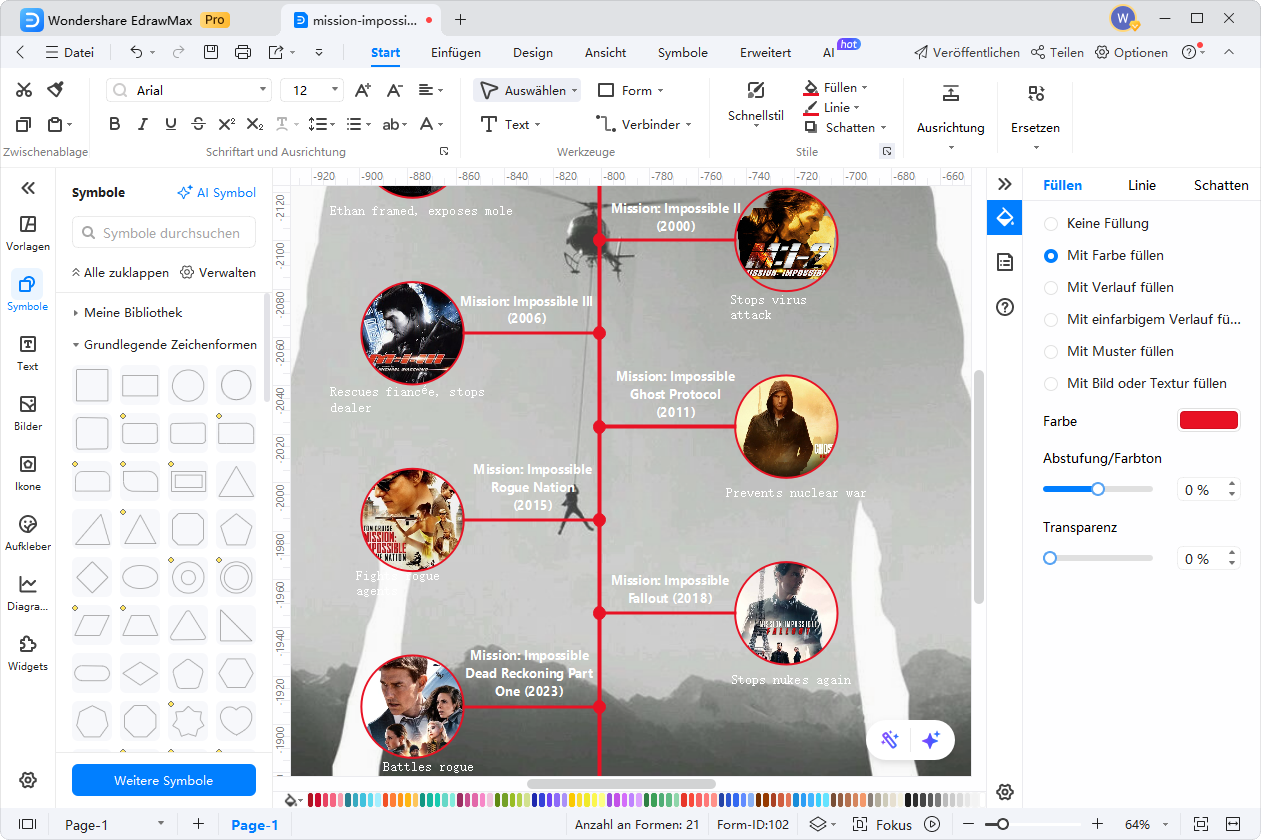
Task: Toggle bold text formatting
Action: pos(114,124)
